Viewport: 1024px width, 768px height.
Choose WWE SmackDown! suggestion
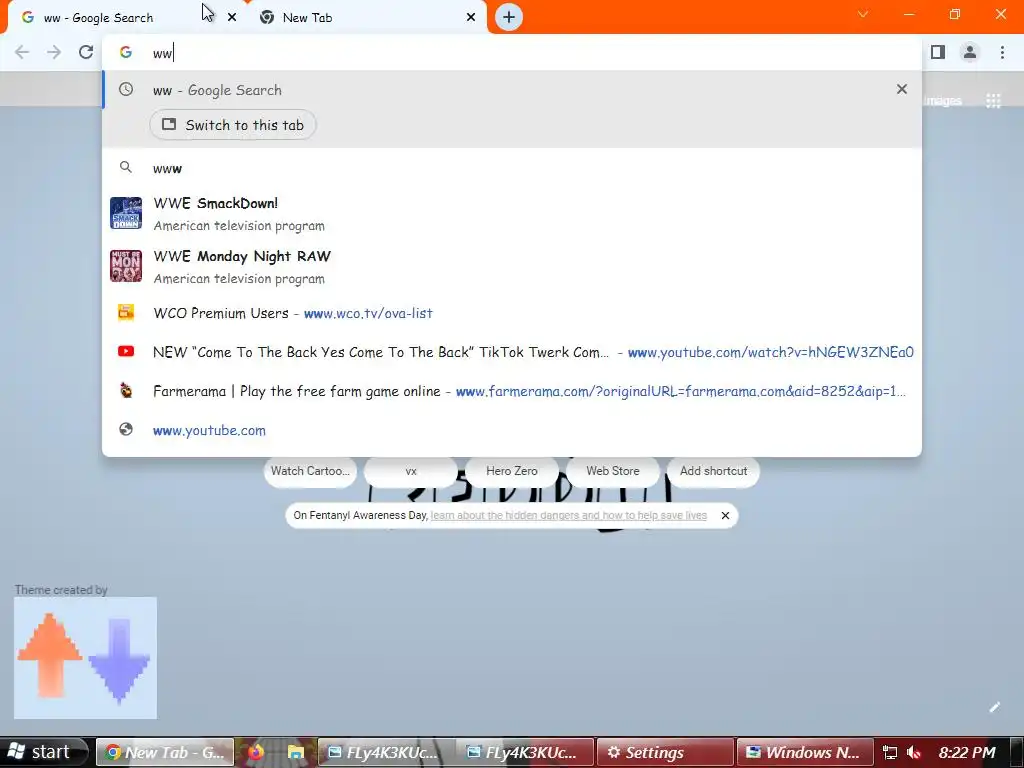click(512, 214)
